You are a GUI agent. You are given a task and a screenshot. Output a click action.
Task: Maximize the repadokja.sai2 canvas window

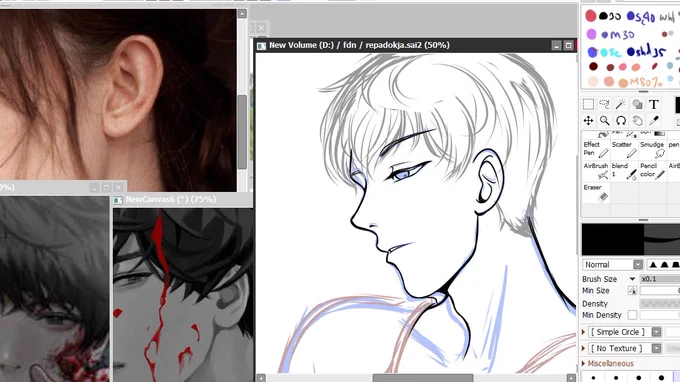(568, 46)
